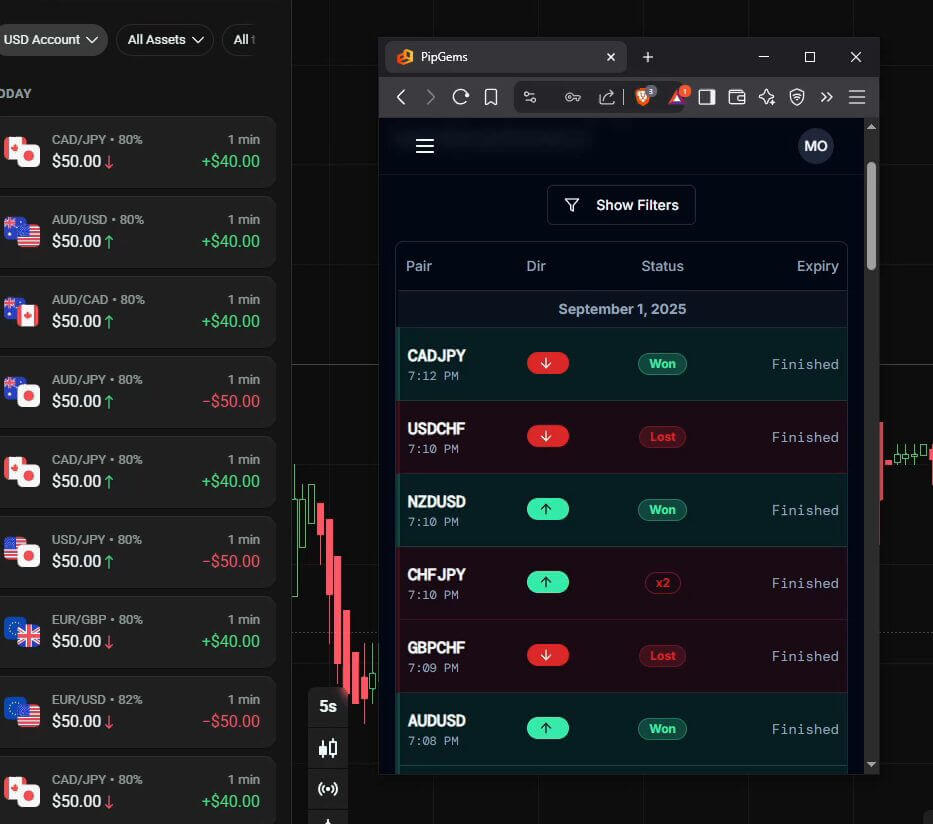Select the candlestick chart style icon
This screenshot has width=933, height=824.
328,747
